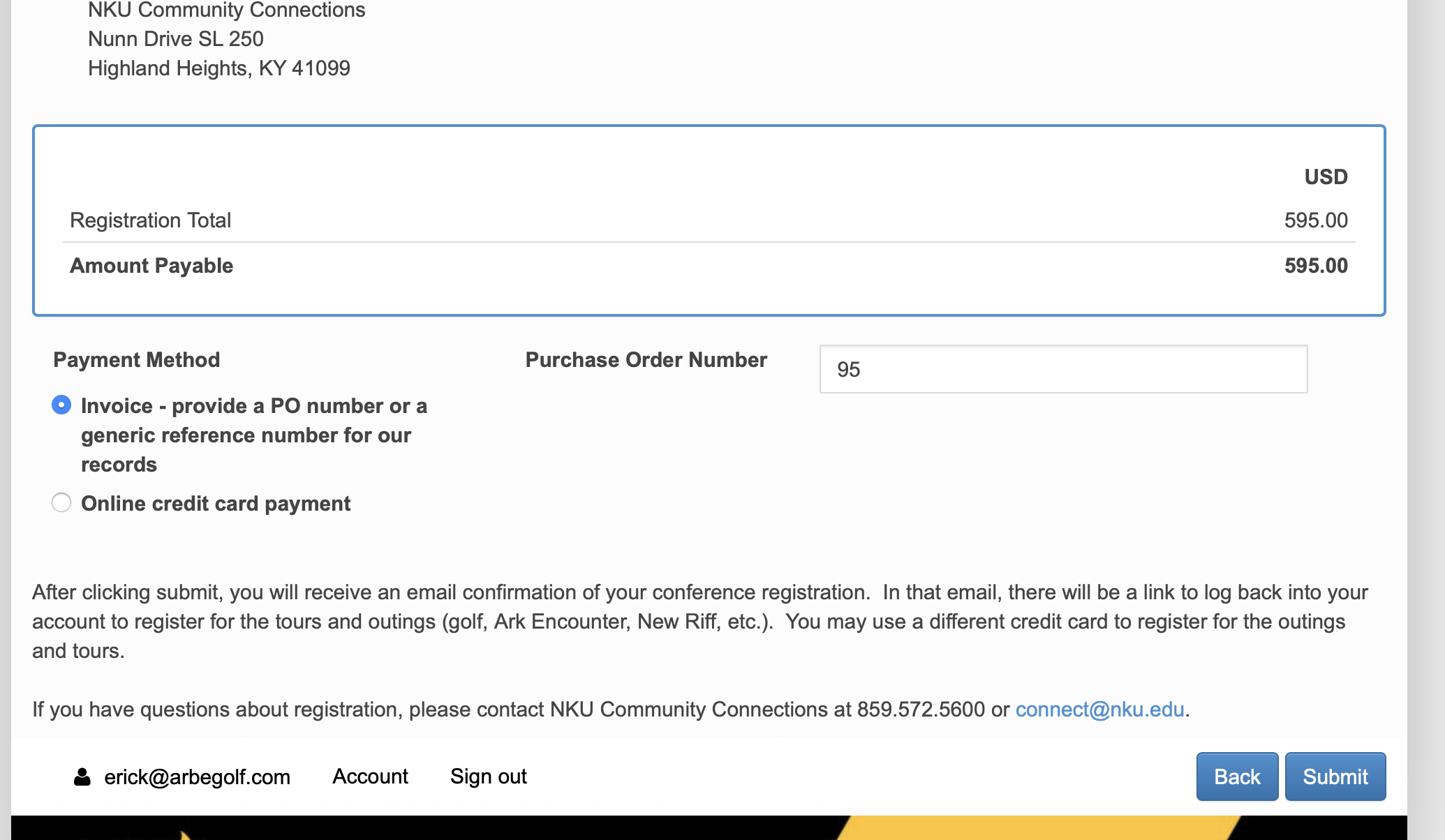This screenshot has height=840, width=1445.
Task: Open the Account menu item
Action: (x=370, y=777)
